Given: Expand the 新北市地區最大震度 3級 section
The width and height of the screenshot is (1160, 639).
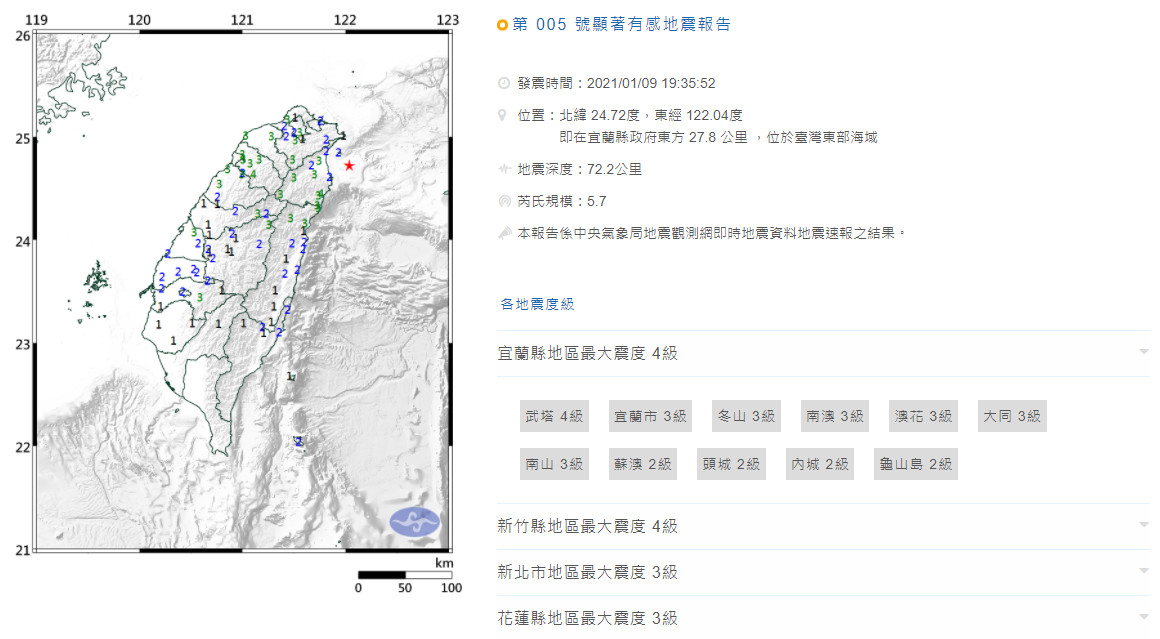Looking at the screenshot, I should 1143,572.
